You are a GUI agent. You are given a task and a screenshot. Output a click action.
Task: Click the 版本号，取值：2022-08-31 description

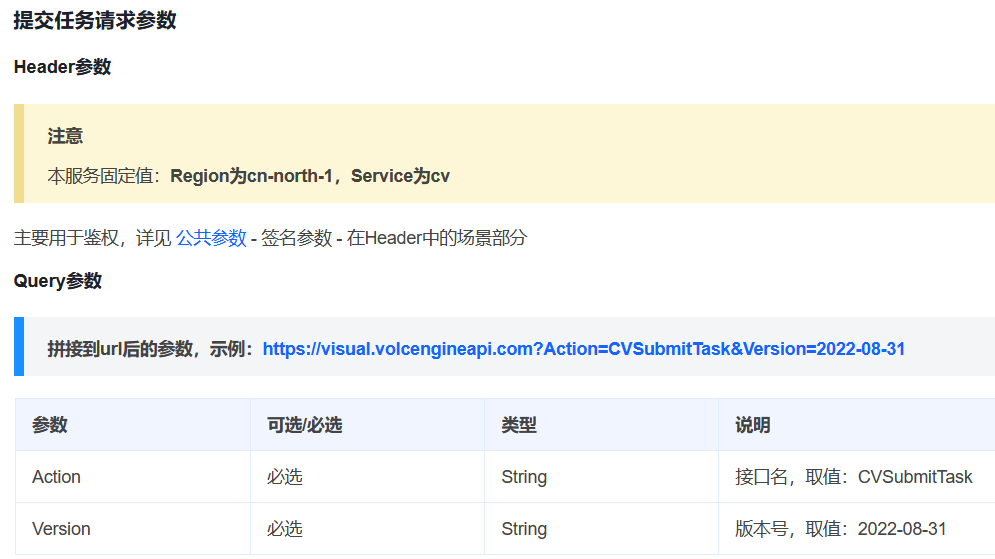[841, 529]
